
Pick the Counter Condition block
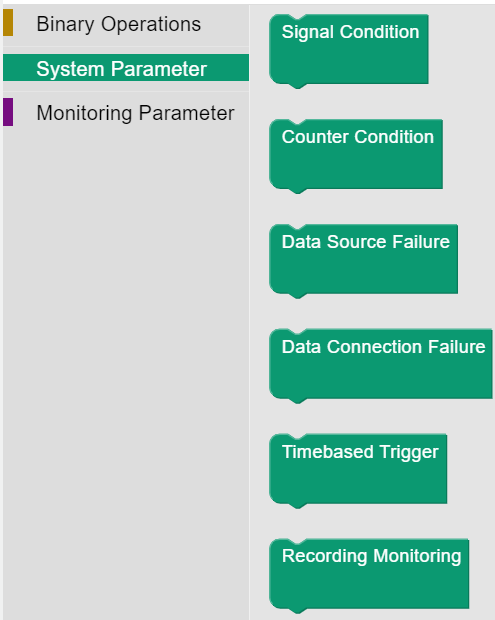(x=356, y=155)
